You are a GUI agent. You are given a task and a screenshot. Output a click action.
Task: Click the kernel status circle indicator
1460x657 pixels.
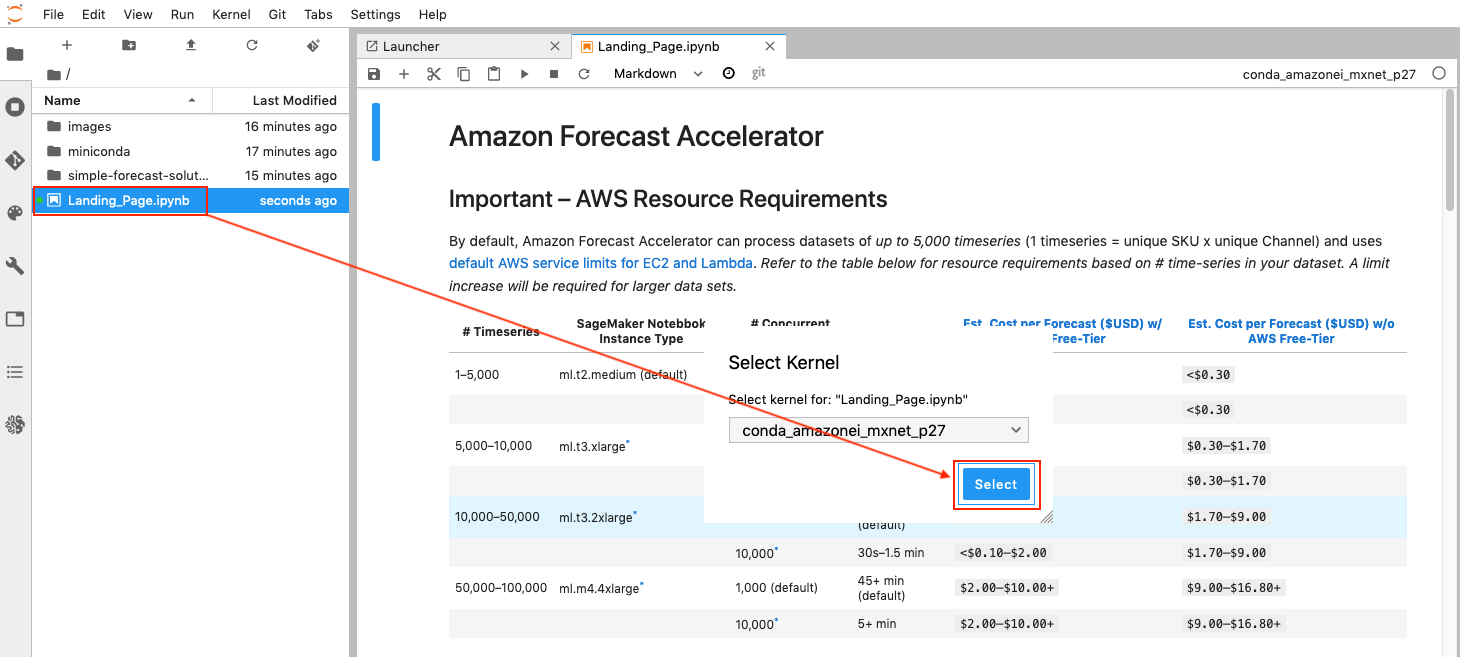coord(1439,73)
